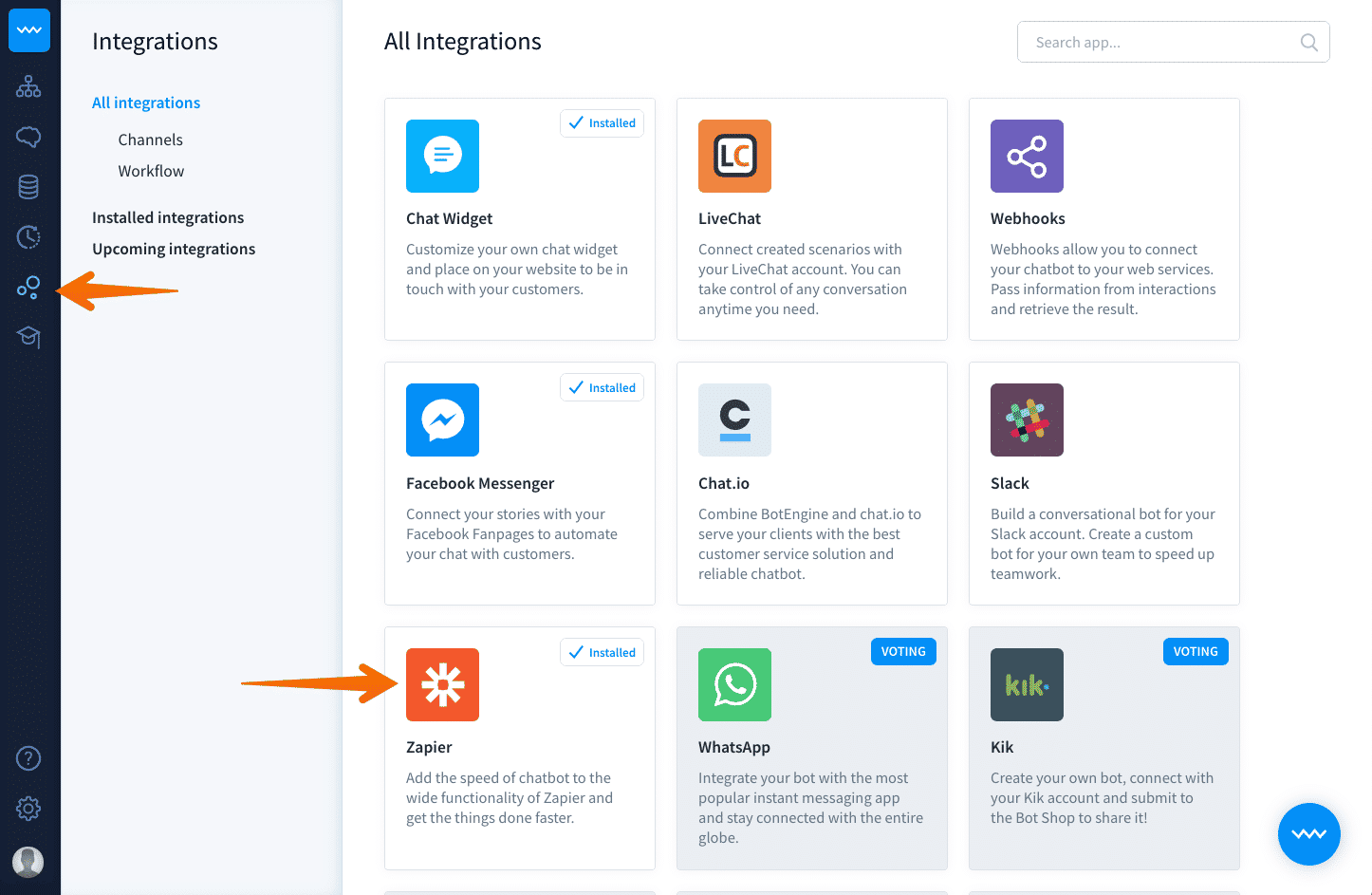
Task: Open the Chat Widget title
Action: [x=449, y=218]
